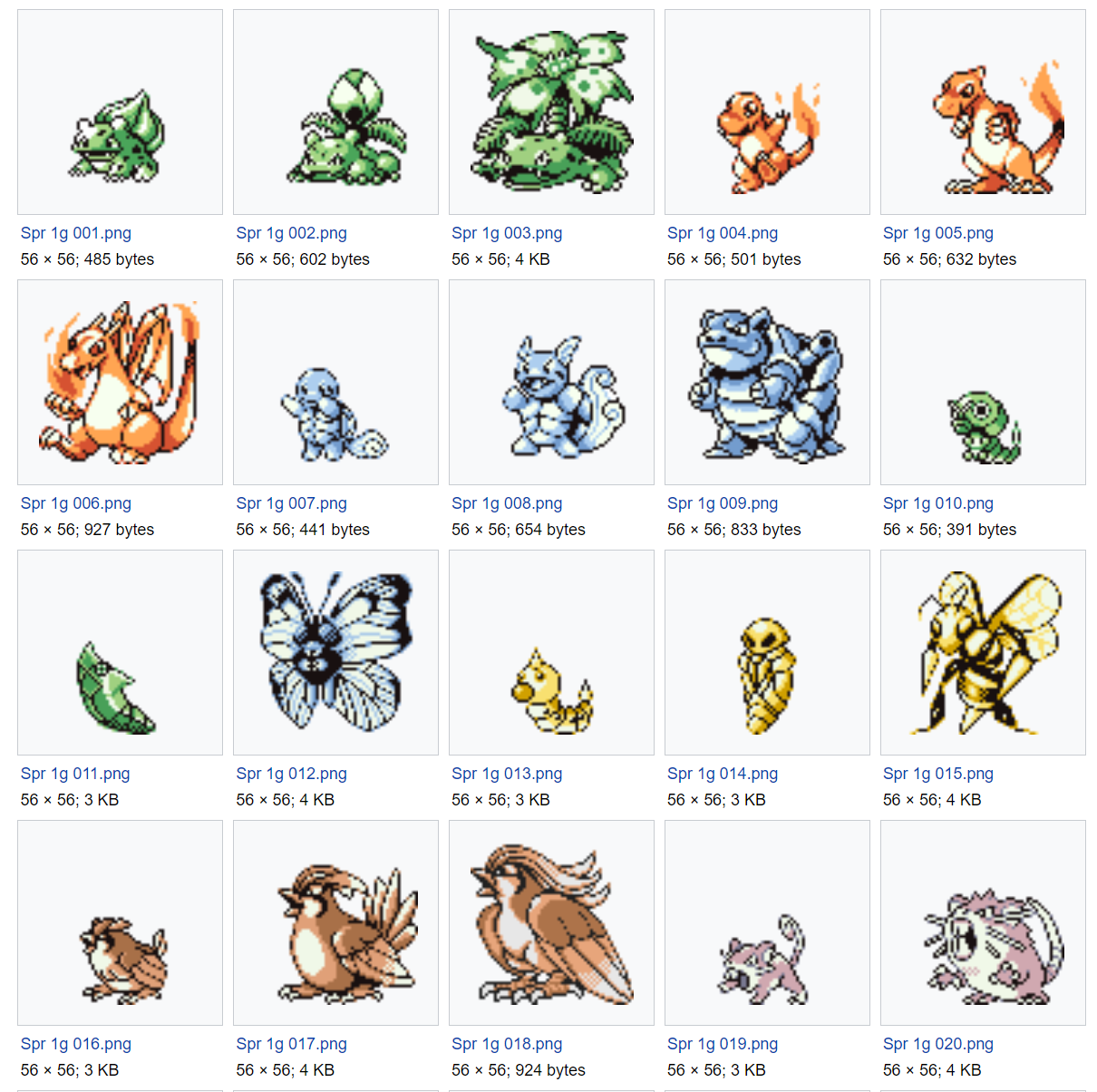Click the yellow Beedrill sprite thumbnail
The height and width of the screenshot is (1092, 1097).
tap(983, 653)
